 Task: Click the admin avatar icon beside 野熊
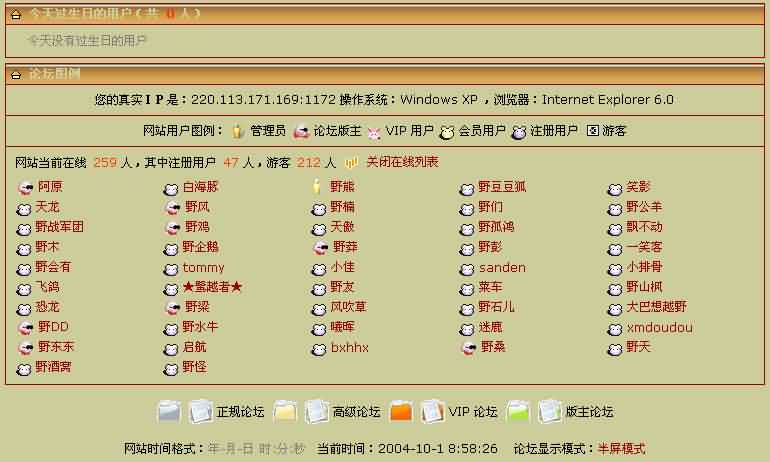point(318,187)
